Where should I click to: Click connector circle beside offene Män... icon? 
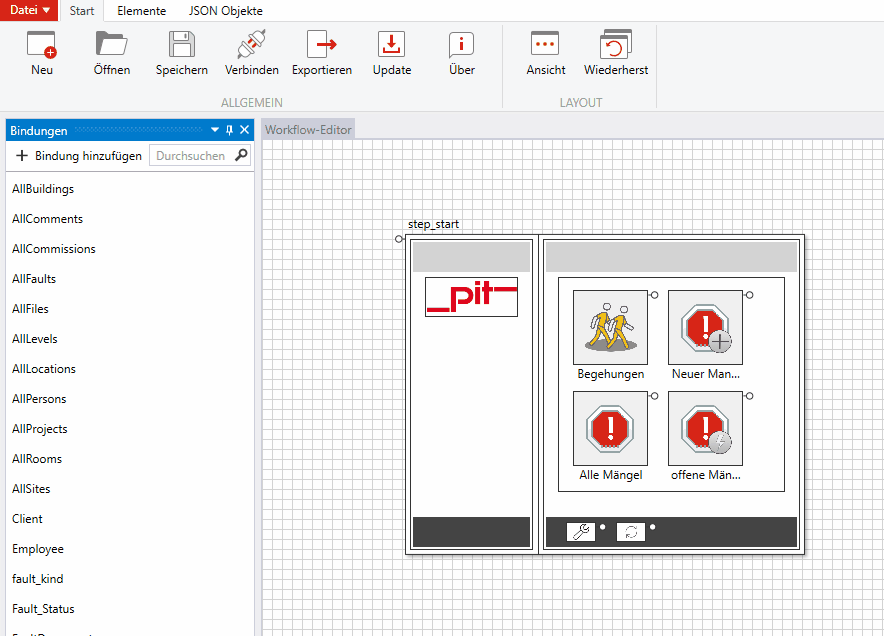(x=749, y=396)
